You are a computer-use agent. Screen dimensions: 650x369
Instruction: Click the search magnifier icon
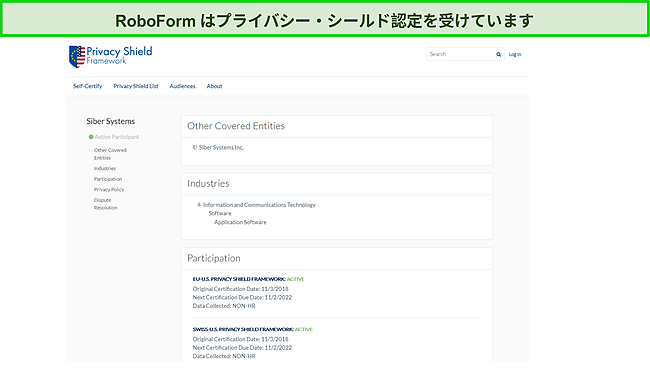click(x=498, y=54)
